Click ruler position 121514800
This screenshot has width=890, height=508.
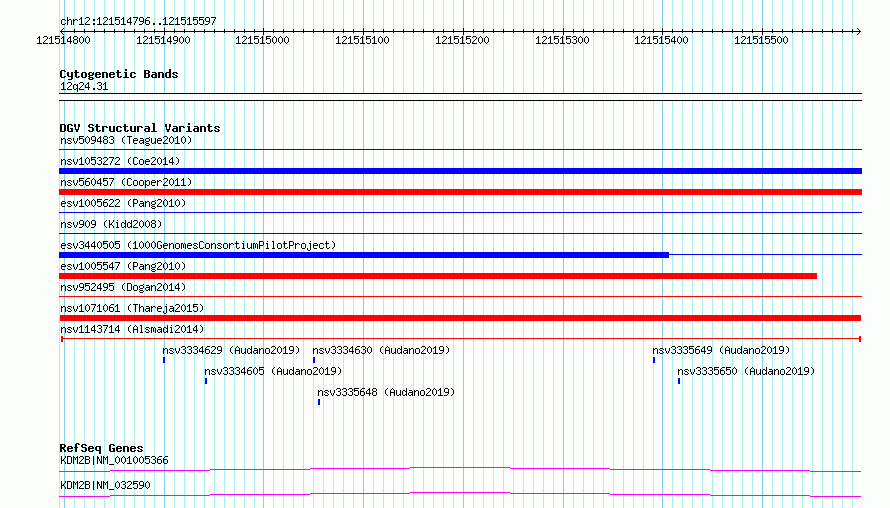pos(63,40)
